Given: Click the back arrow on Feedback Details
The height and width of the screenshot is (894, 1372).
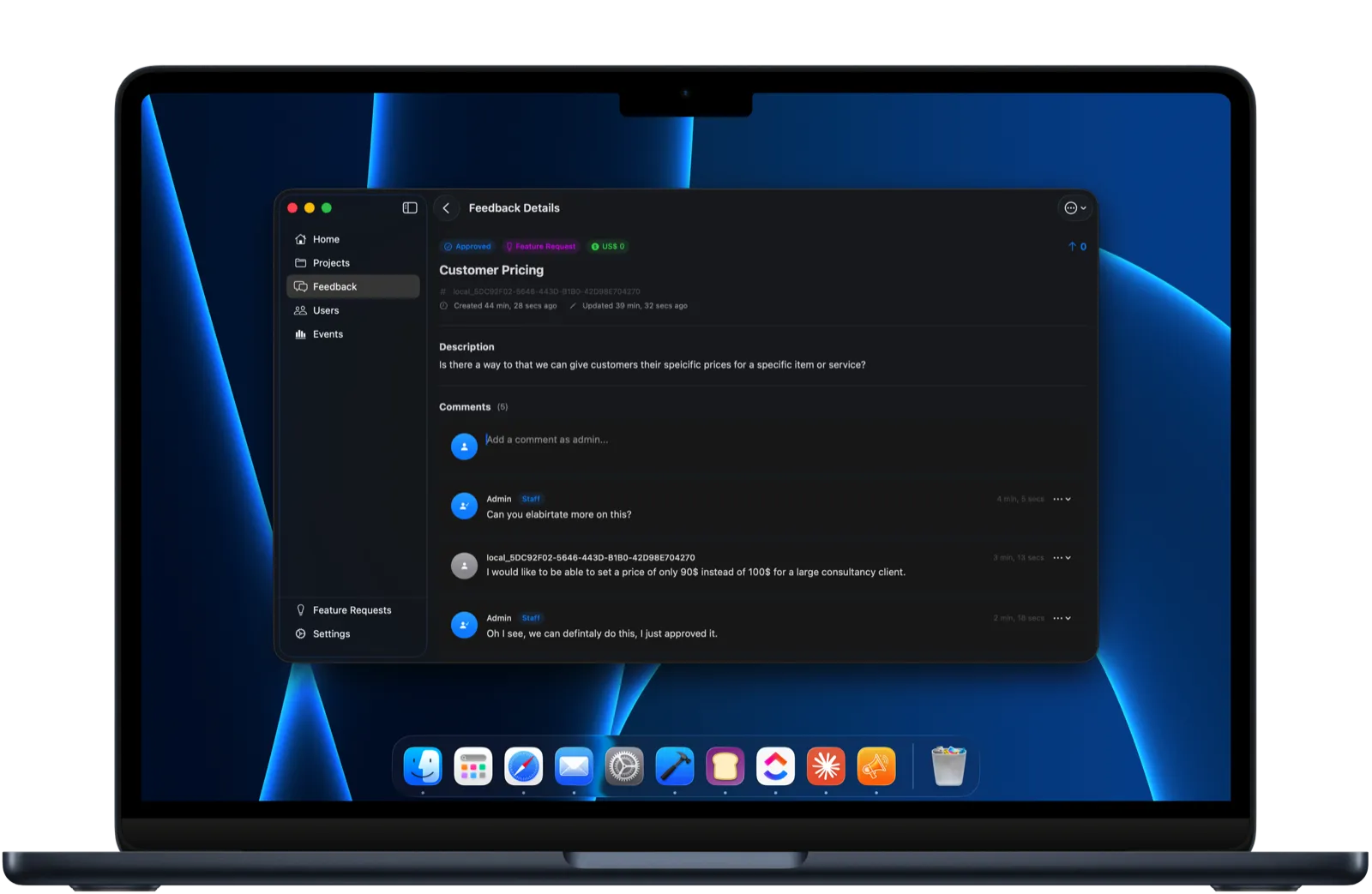Looking at the screenshot, I should point(447,208).
